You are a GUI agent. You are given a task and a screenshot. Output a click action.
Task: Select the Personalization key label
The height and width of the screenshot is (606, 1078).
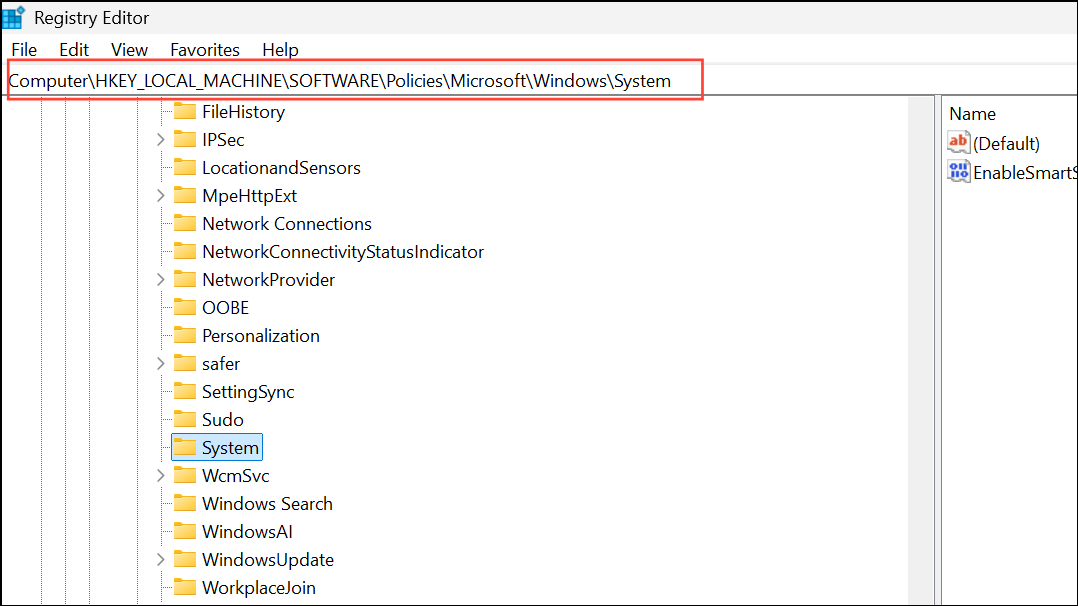[261, 336]
